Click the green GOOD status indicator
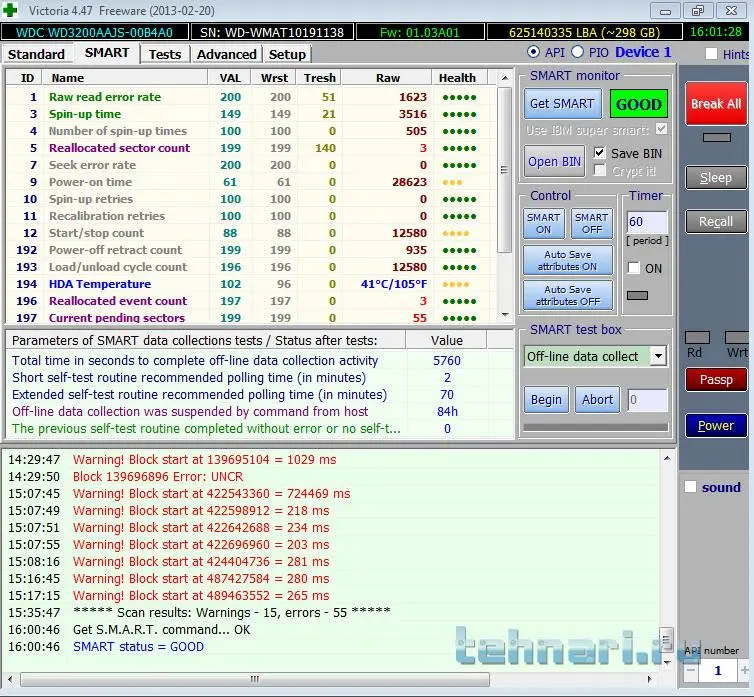Screen dimensions: 754x697 tap(639, 104)
